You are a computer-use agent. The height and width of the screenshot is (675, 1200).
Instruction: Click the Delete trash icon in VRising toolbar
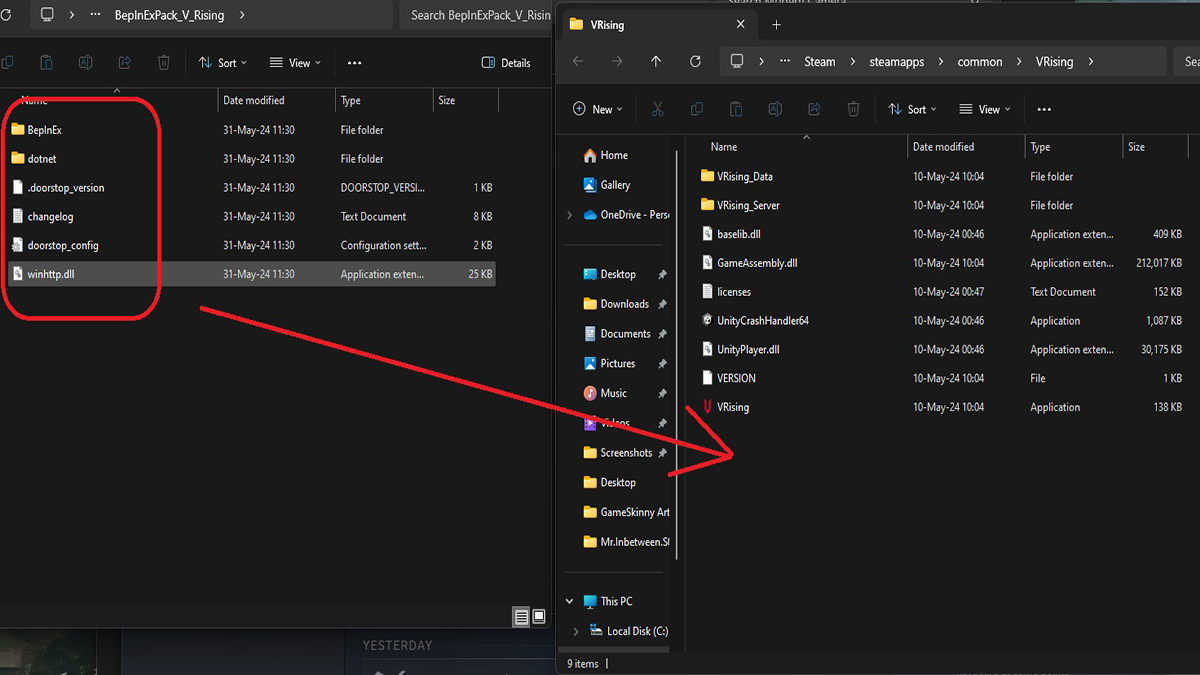853,109
